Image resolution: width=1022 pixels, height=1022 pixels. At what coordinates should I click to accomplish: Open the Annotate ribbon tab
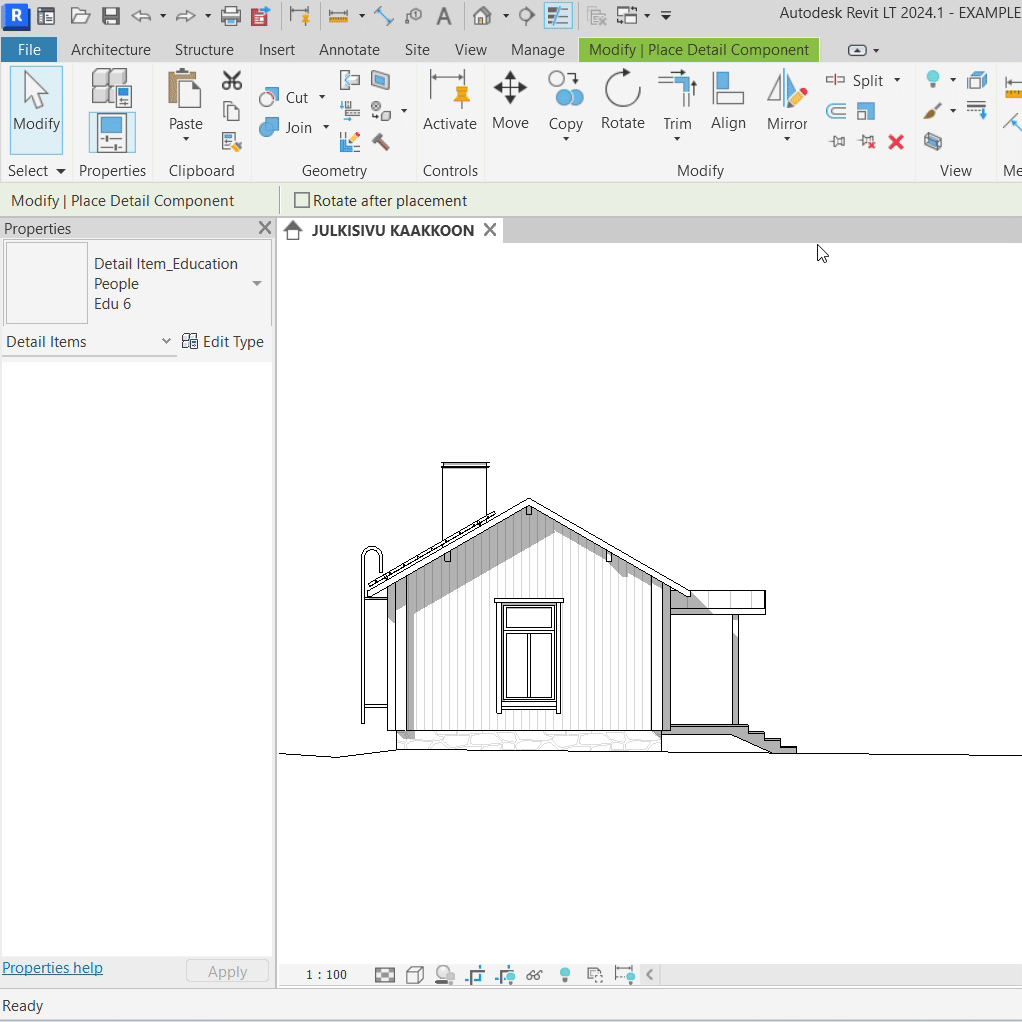(349, 50)
